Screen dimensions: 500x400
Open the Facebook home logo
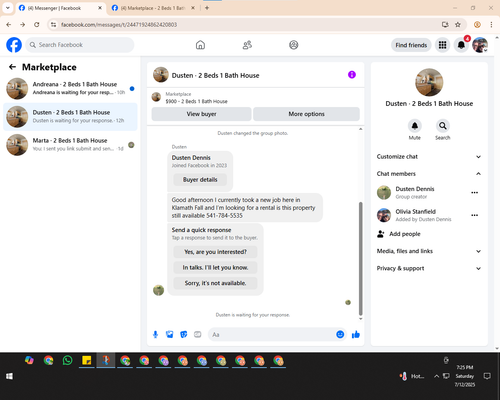click(x=14, y=45)
